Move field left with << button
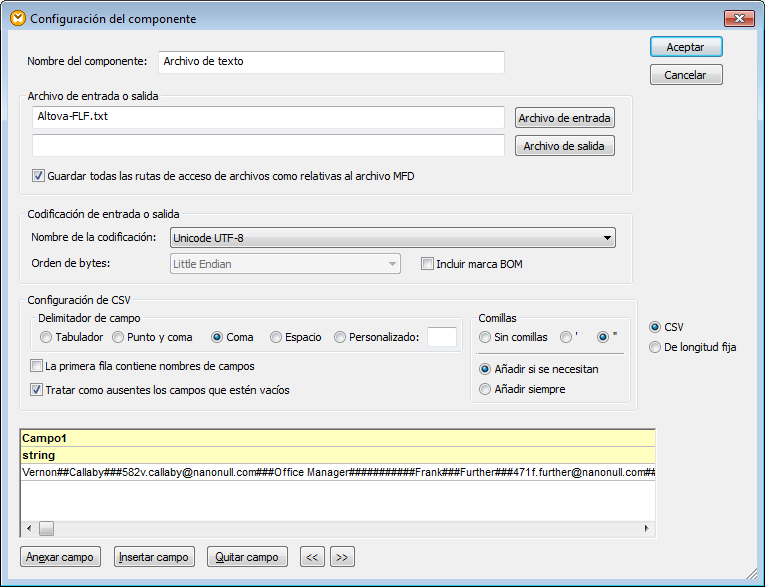 pos(313,557)
